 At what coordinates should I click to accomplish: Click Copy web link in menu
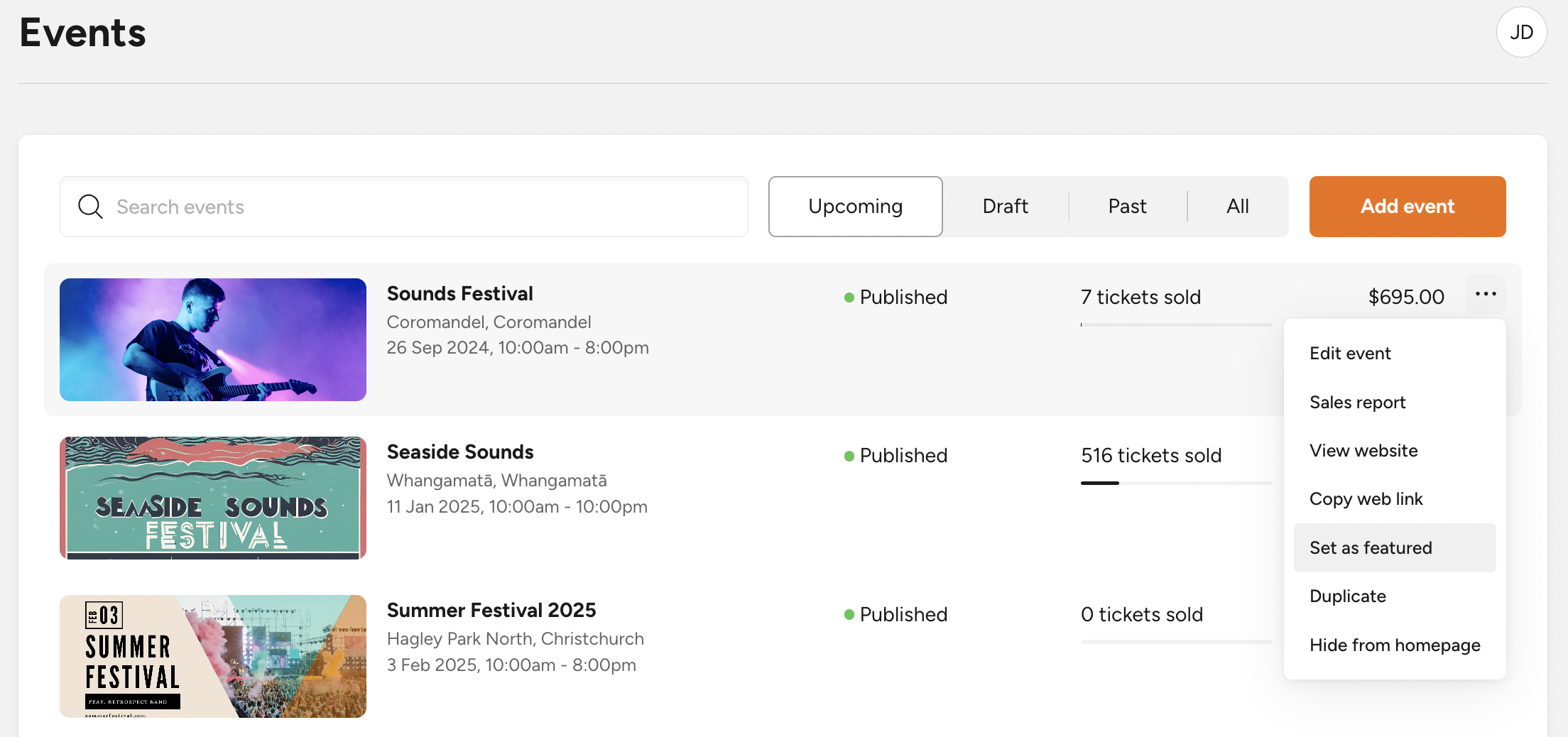[x=1366, y=499]
